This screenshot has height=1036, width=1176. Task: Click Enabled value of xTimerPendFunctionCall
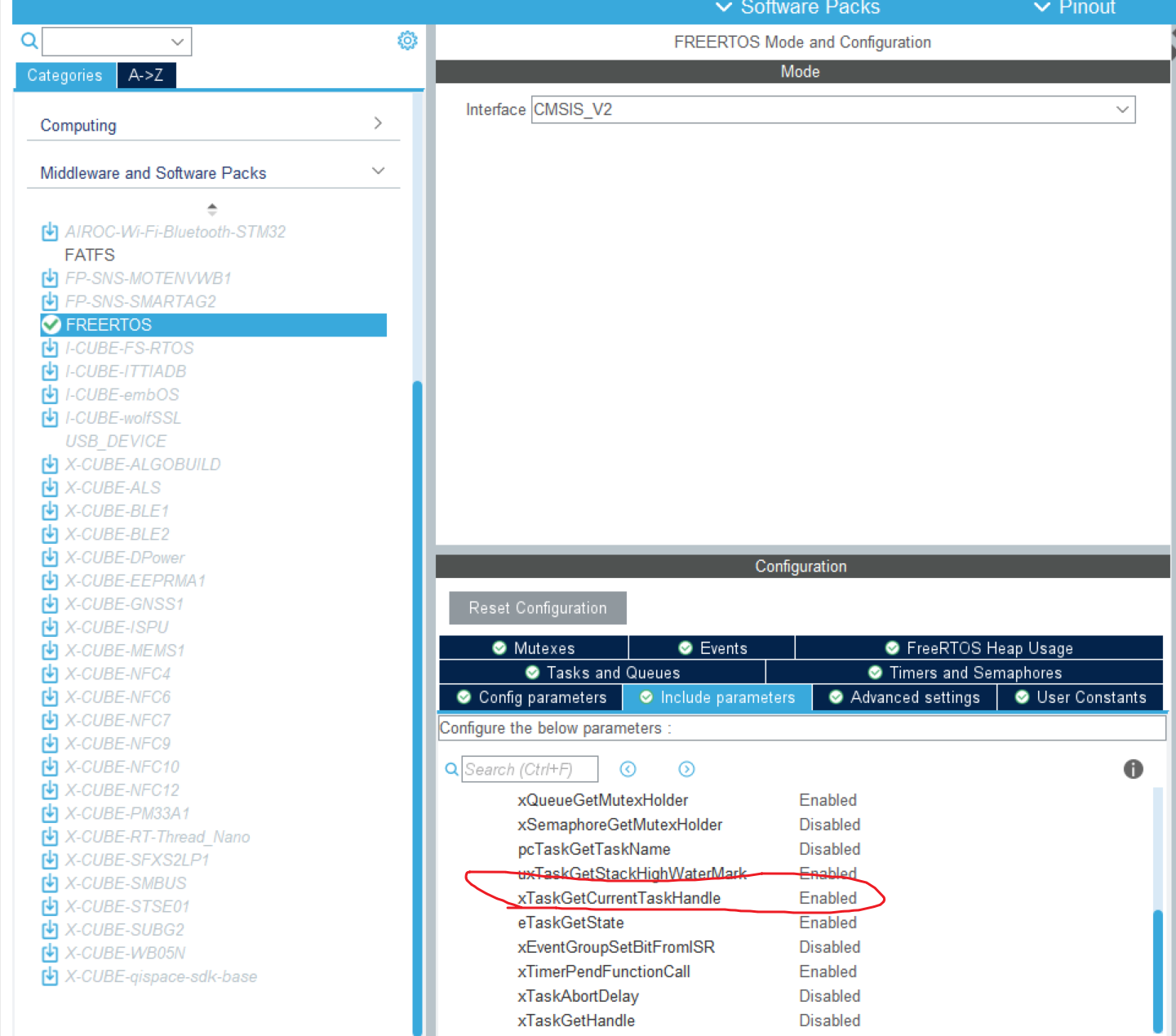point(828,972)
